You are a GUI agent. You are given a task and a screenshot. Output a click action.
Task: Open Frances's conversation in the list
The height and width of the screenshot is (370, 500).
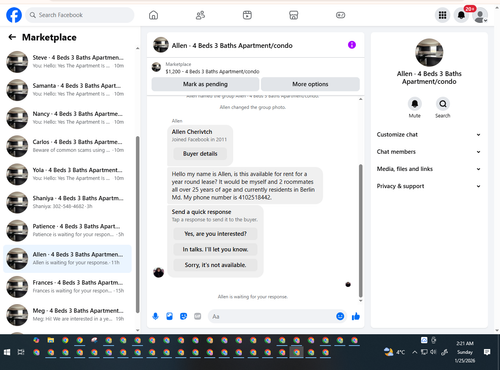click(x=67, y=287)
